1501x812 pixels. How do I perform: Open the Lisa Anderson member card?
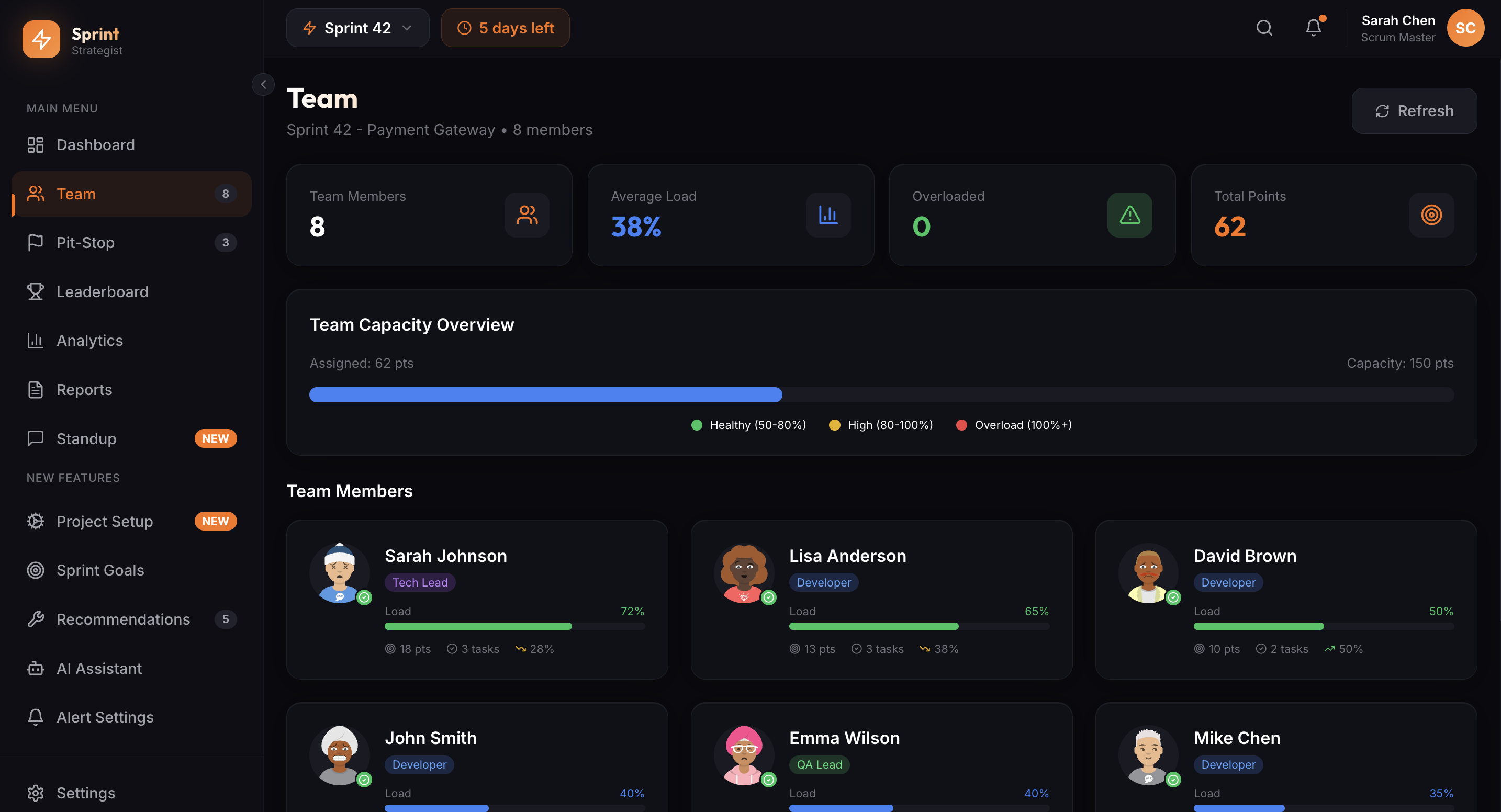[881, 599]
